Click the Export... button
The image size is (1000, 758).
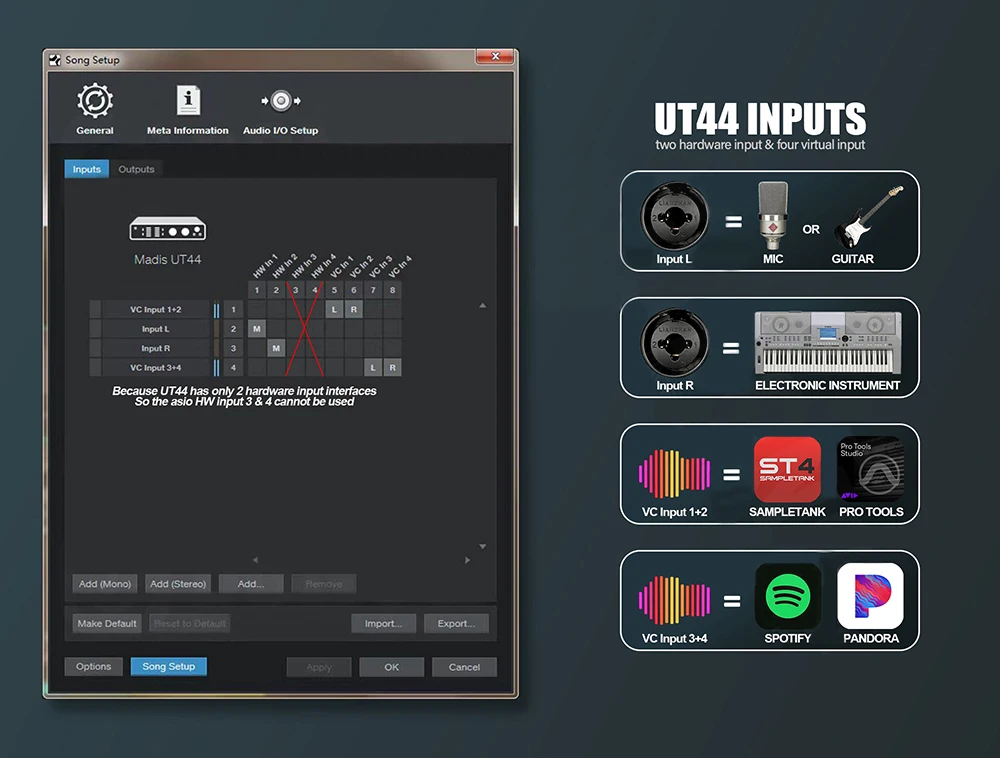pos(456,624)
